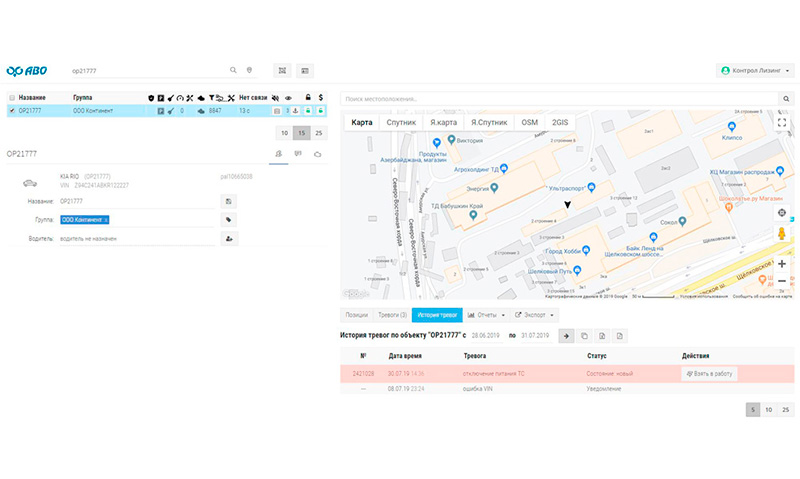Screen dimensions: 800x479
Task: Click the отключение питания ТС alarm text
Action: (x=493, y=374)
